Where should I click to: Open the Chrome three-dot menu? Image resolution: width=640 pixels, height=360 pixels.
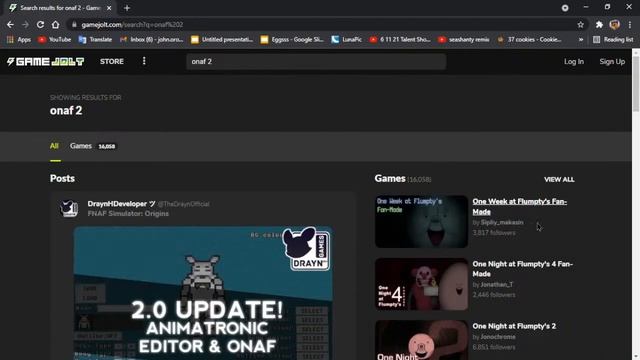point(630,25)
